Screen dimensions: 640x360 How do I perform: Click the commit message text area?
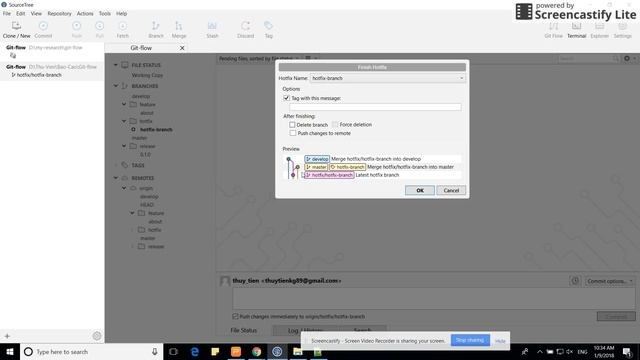click(x=433, y=298)
